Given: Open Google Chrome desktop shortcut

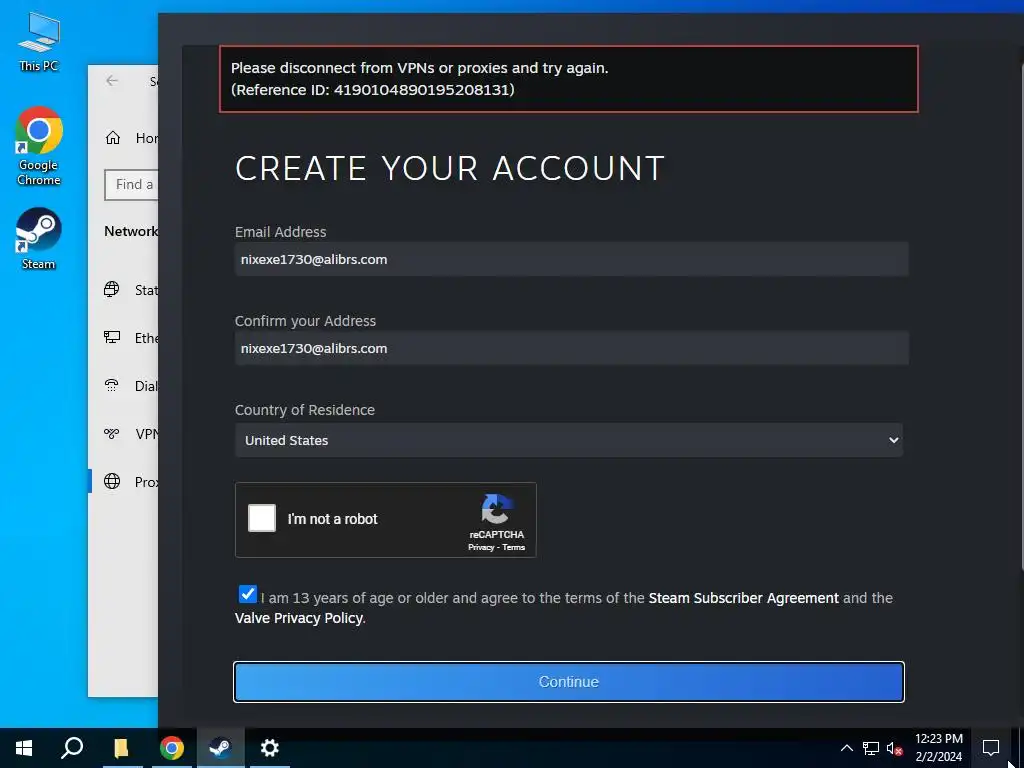Looking at the screenshot, I should point(39,146).
